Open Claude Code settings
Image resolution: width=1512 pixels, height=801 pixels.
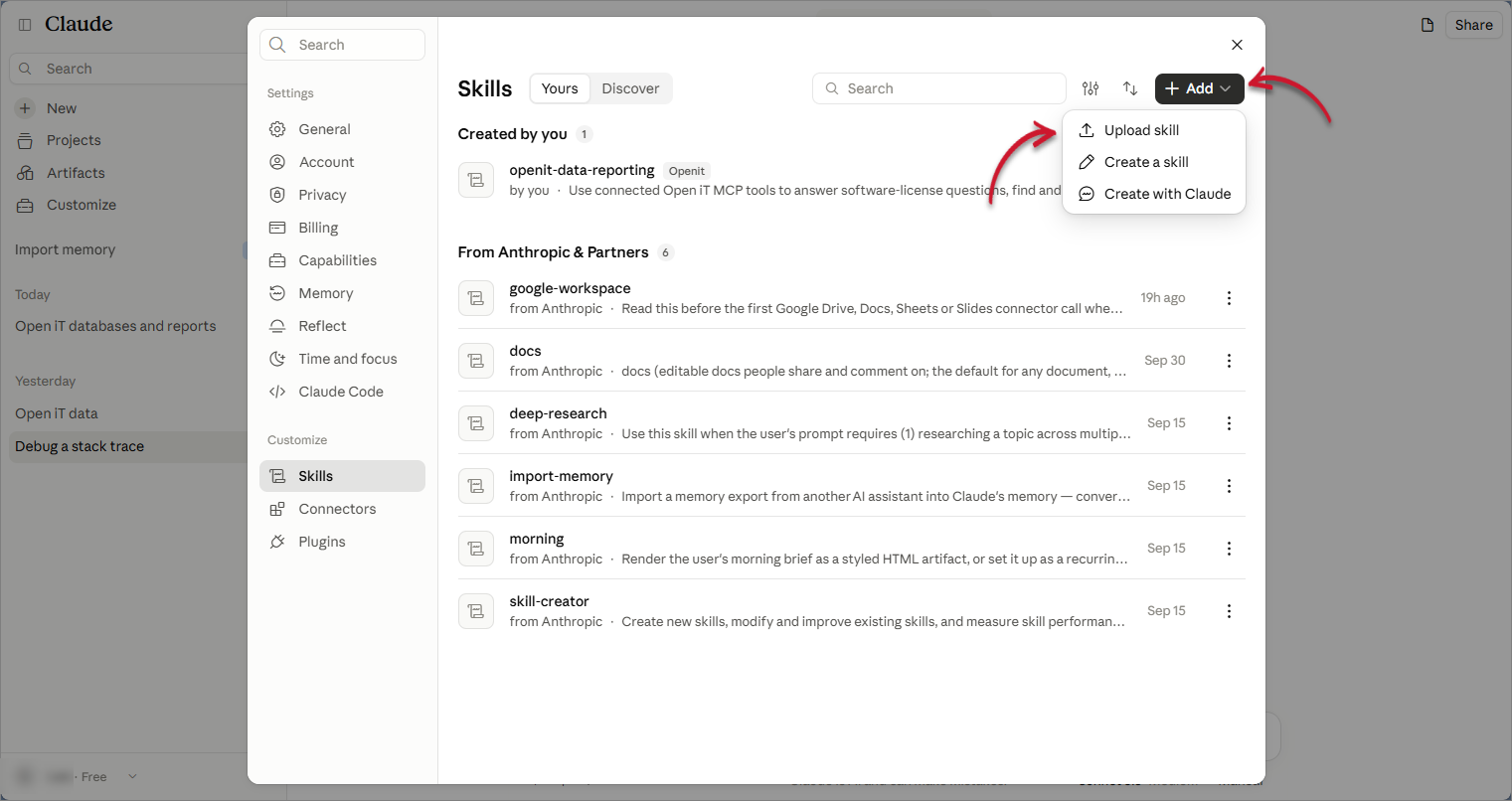342,392
